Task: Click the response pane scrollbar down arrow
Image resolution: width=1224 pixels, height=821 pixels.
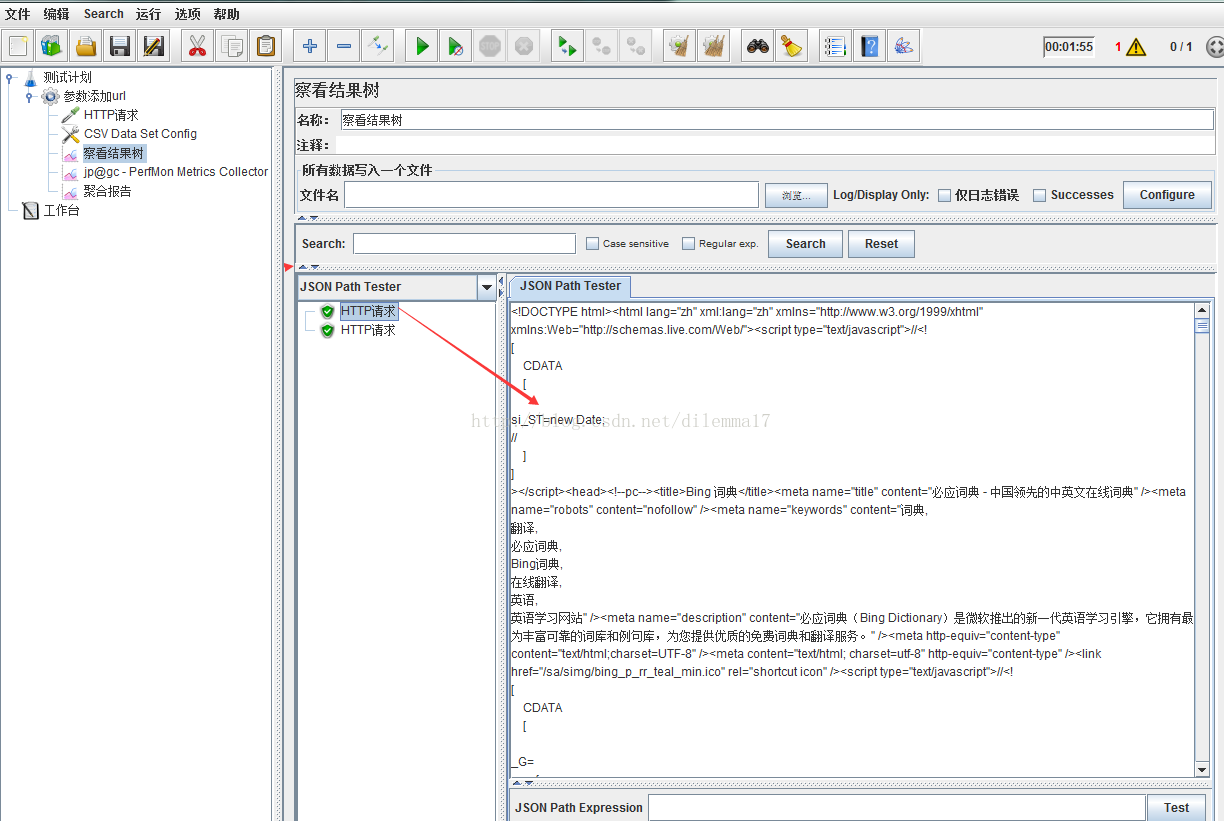Action: [x=1202, y=769]
